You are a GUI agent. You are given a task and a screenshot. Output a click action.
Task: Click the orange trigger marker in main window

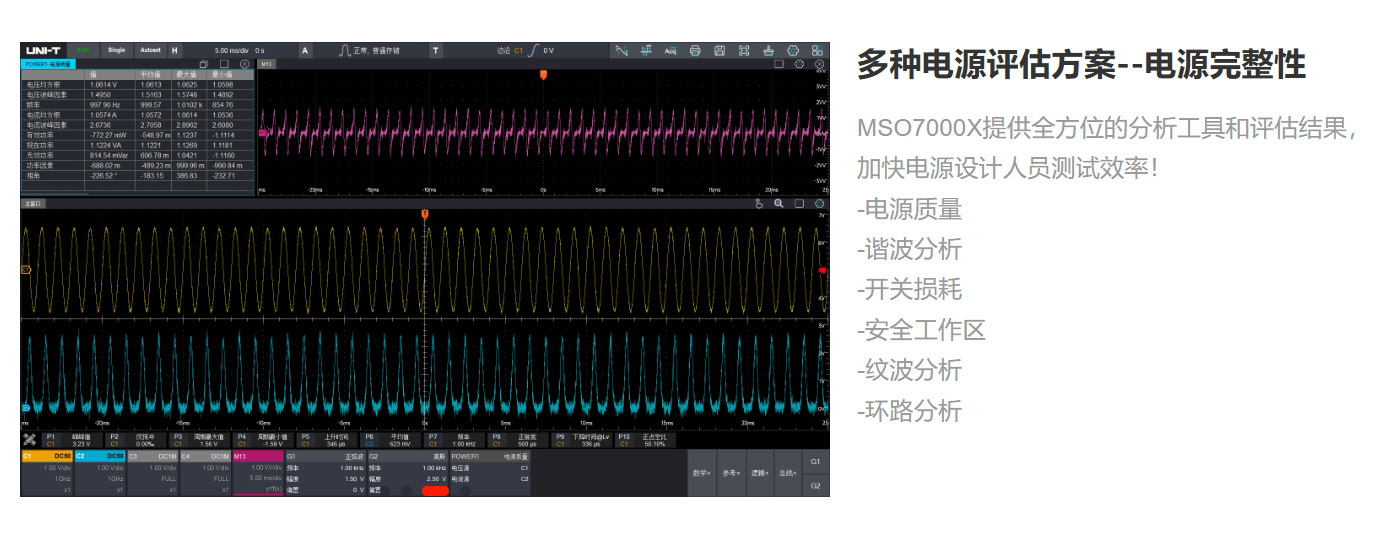coord(425,214)
